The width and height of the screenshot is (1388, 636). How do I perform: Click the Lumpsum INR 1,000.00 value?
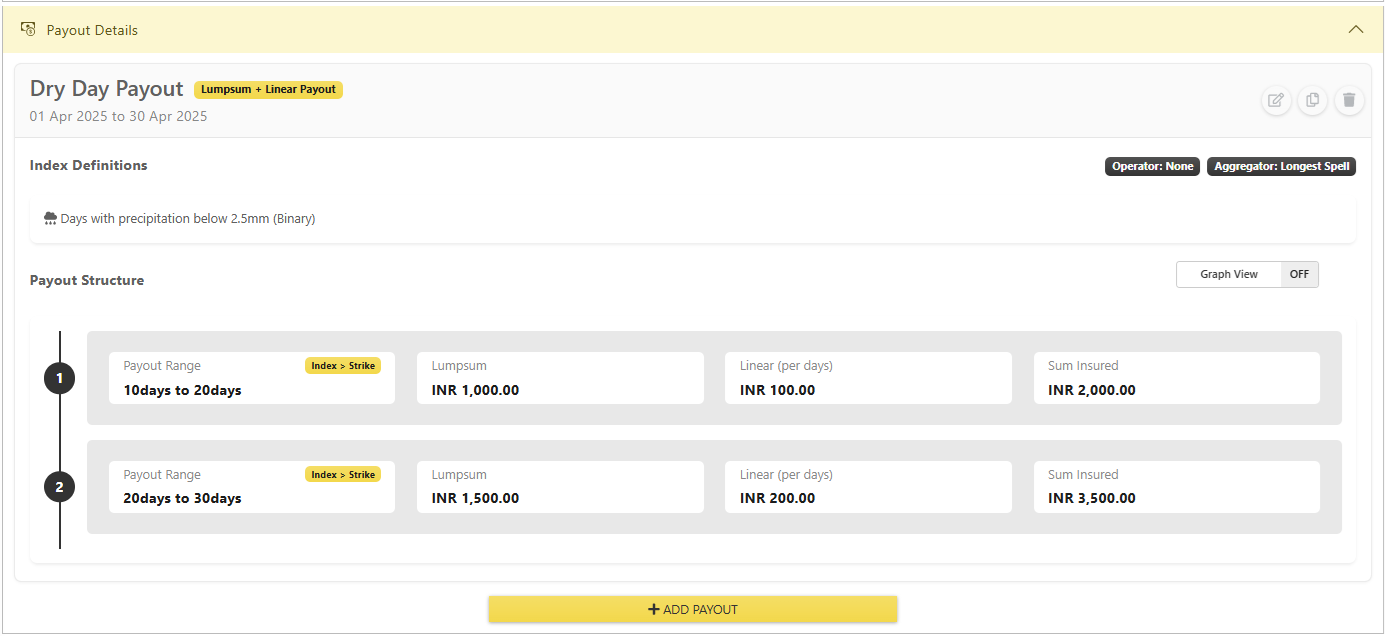tap(476, 390)
